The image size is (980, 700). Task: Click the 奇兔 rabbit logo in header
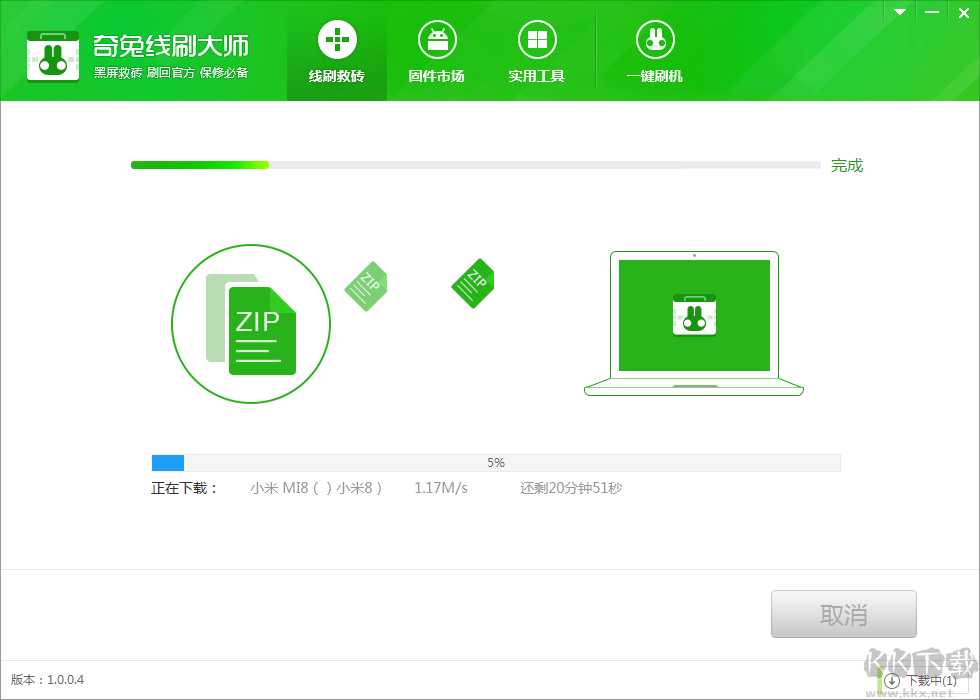[x=52, y=55]
